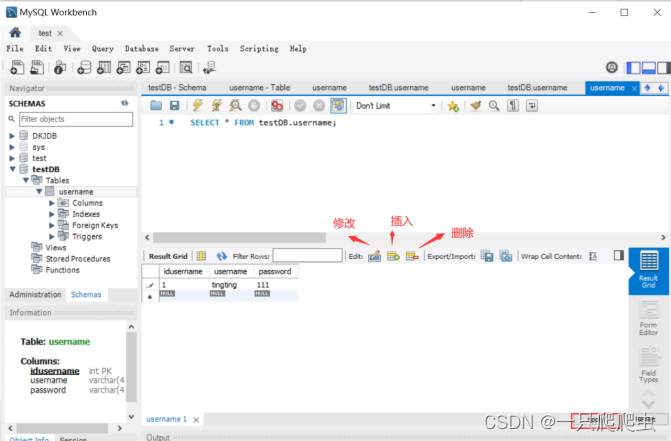Switch to the Administration tab
Viewport: 671px width, 441px height.
(35, 295)
